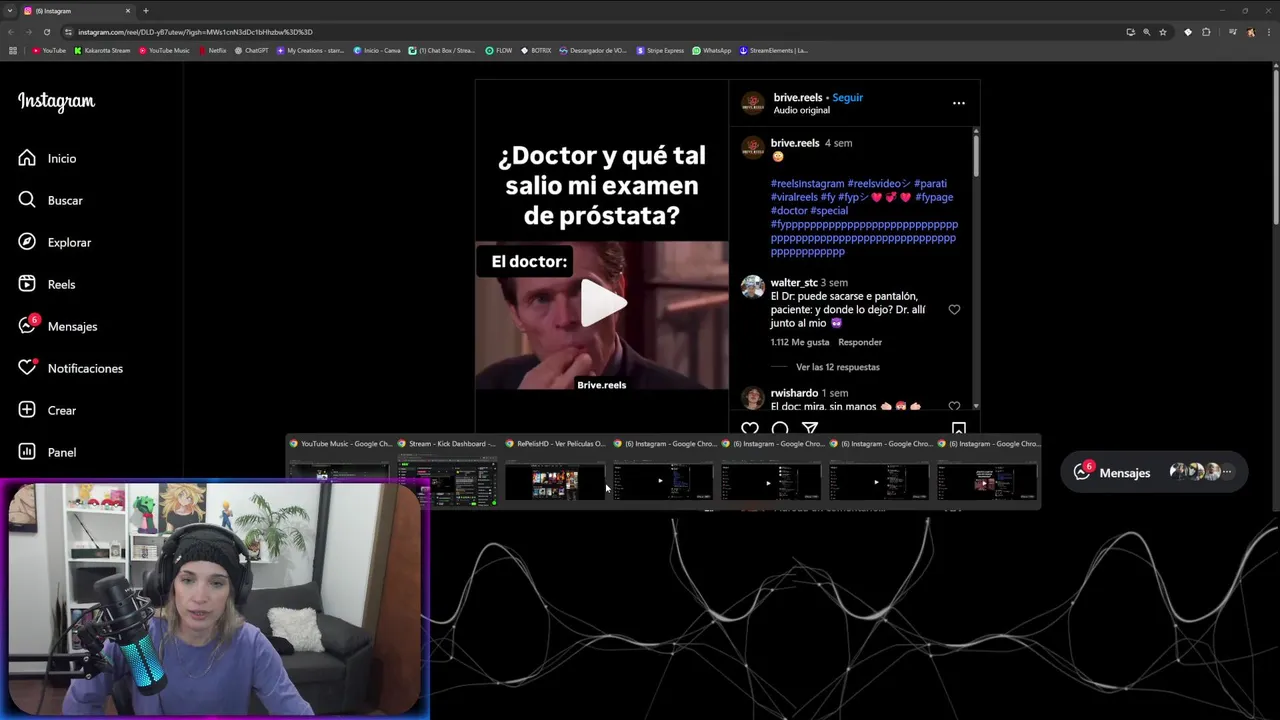This screenshot has height=720, width=1280.
Task: Click the comment bubble icon
Action: pos(780,429)
